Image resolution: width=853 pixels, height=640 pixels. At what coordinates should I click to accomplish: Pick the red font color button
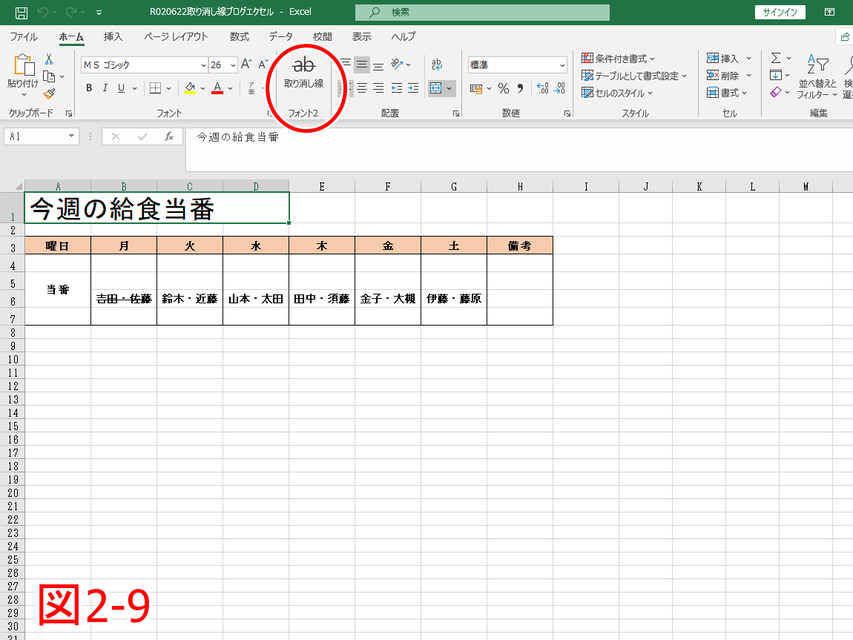click(x=218, y=88)
